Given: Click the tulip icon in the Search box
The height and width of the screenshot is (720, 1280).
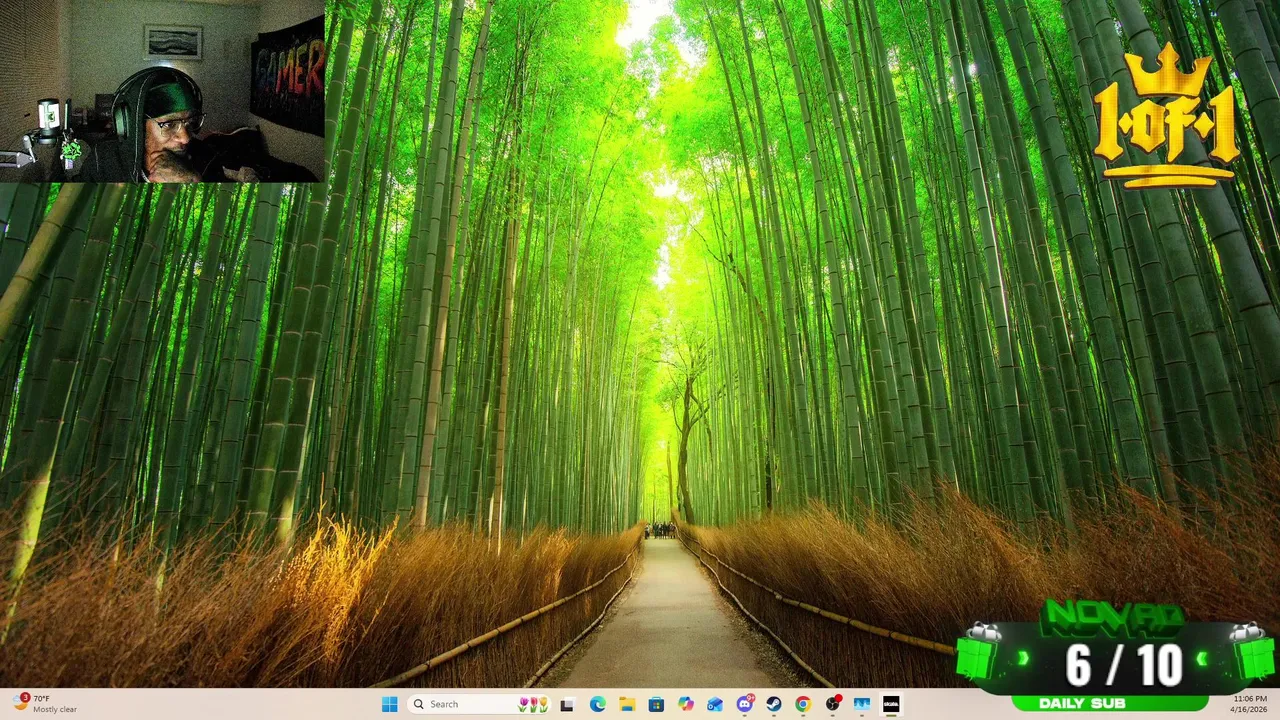Looking at the screenshot, I should [x=533, y=704].
